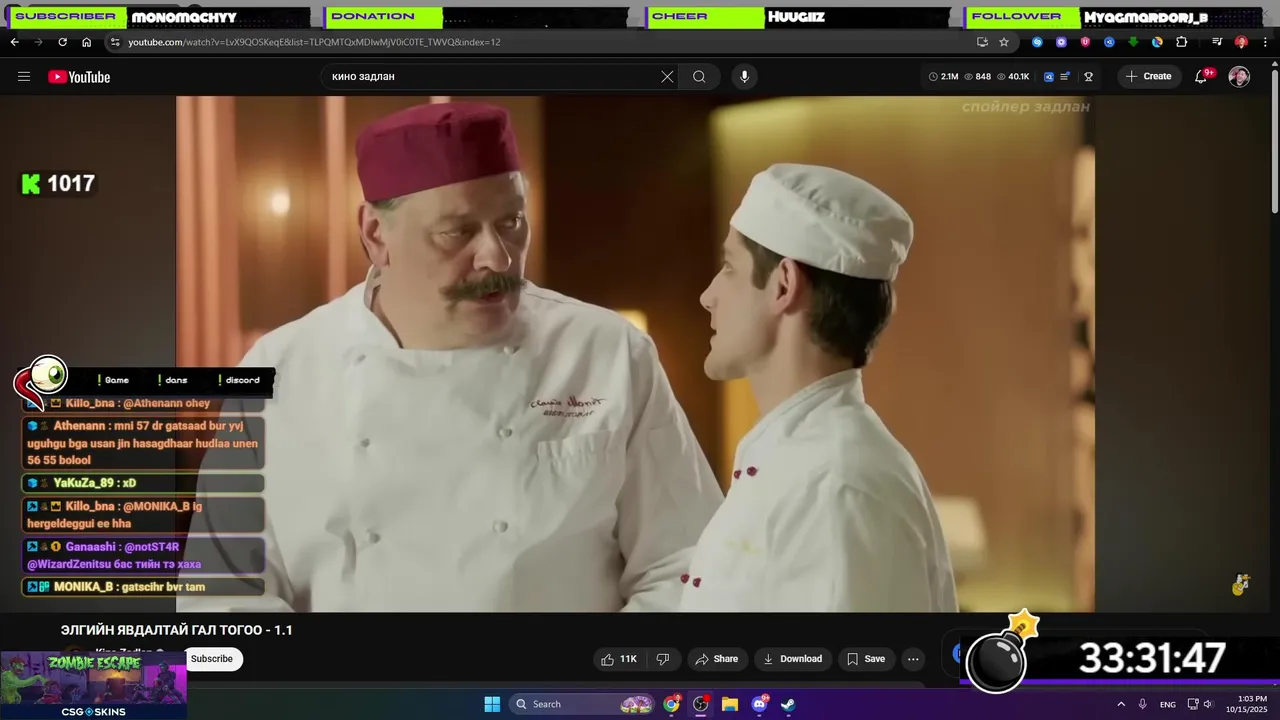Open the list icon in stats bar
This screenshot has height=720, width=1280.
click(x=1065, y=77)
